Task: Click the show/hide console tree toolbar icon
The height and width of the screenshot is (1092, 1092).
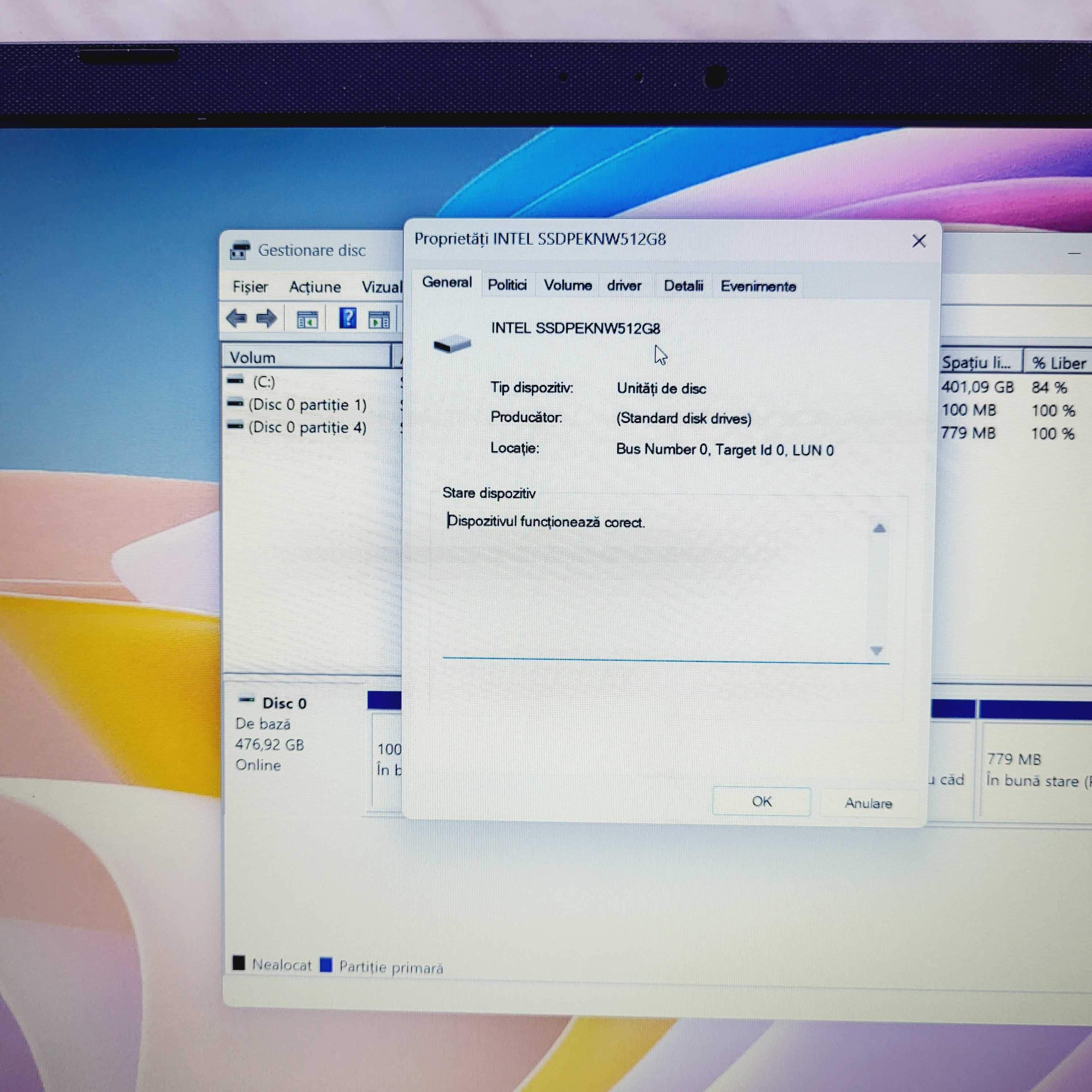Action: pyautogui.click(x=307, y=320)
